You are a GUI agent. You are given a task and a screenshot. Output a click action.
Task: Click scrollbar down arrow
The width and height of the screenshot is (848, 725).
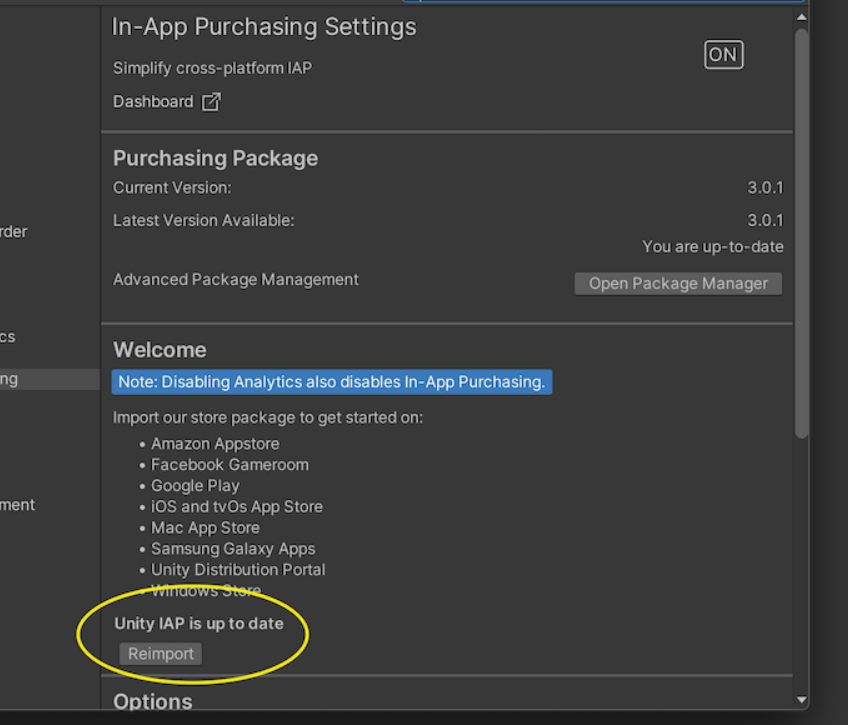(x=801, y=700)
